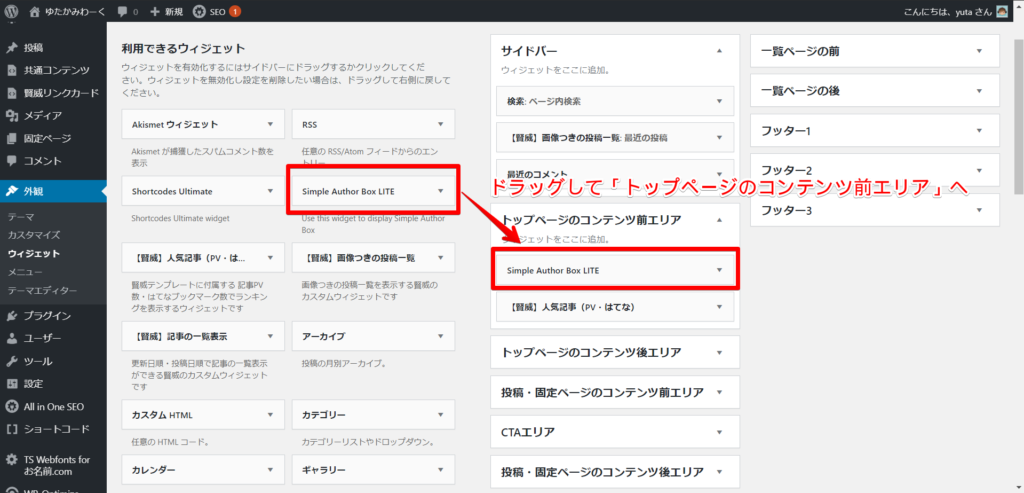Expand the CTAエリア widget area
Viewport: 1024px width, 493px height.
click(x=719, y=432)
